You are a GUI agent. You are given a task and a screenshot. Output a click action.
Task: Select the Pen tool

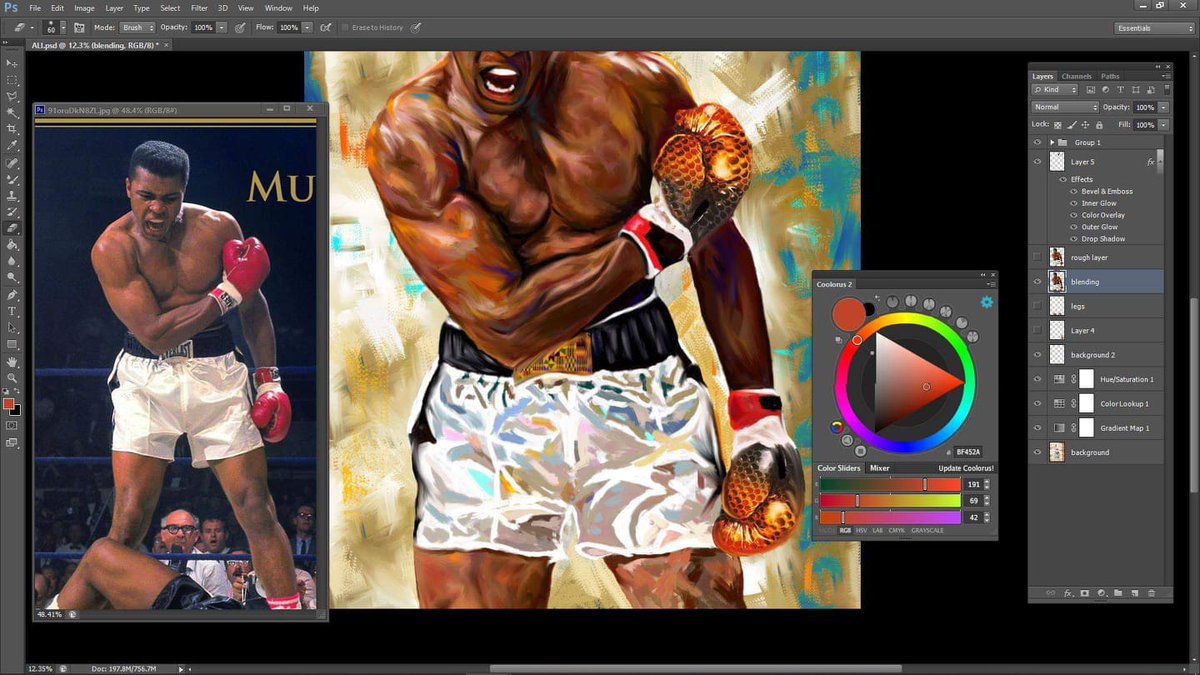[x=12, y=295]
